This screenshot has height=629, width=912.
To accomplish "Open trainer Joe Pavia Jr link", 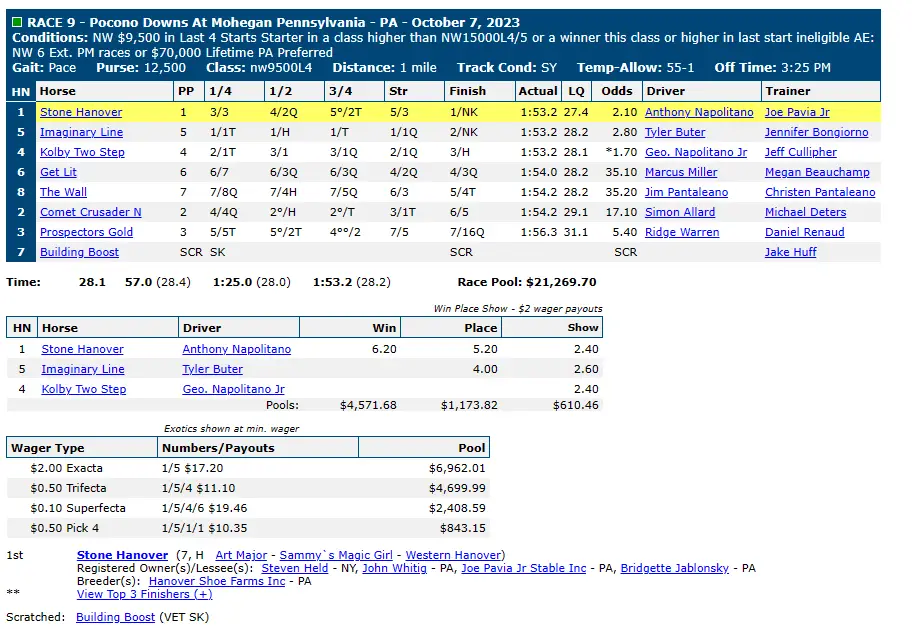I will click(797, 112).
